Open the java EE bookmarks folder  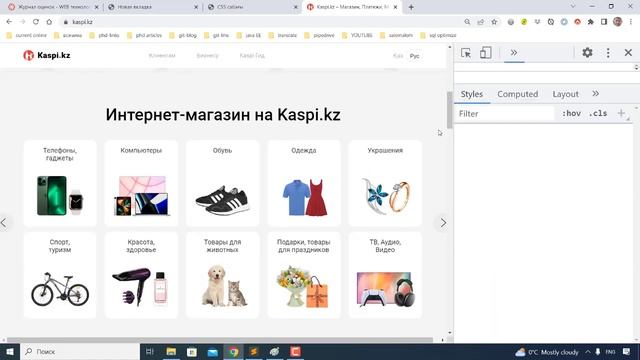click(249, 36)
